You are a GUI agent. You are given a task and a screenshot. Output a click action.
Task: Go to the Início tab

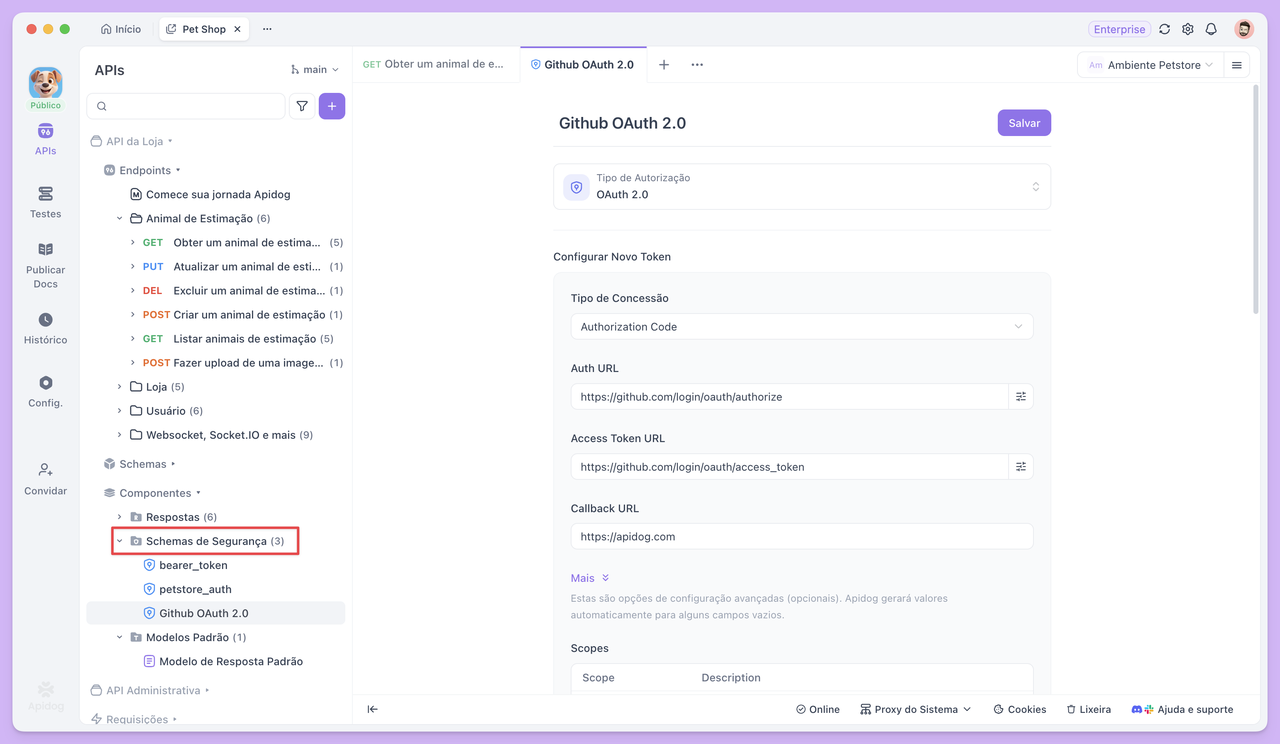tap(122, 29)
